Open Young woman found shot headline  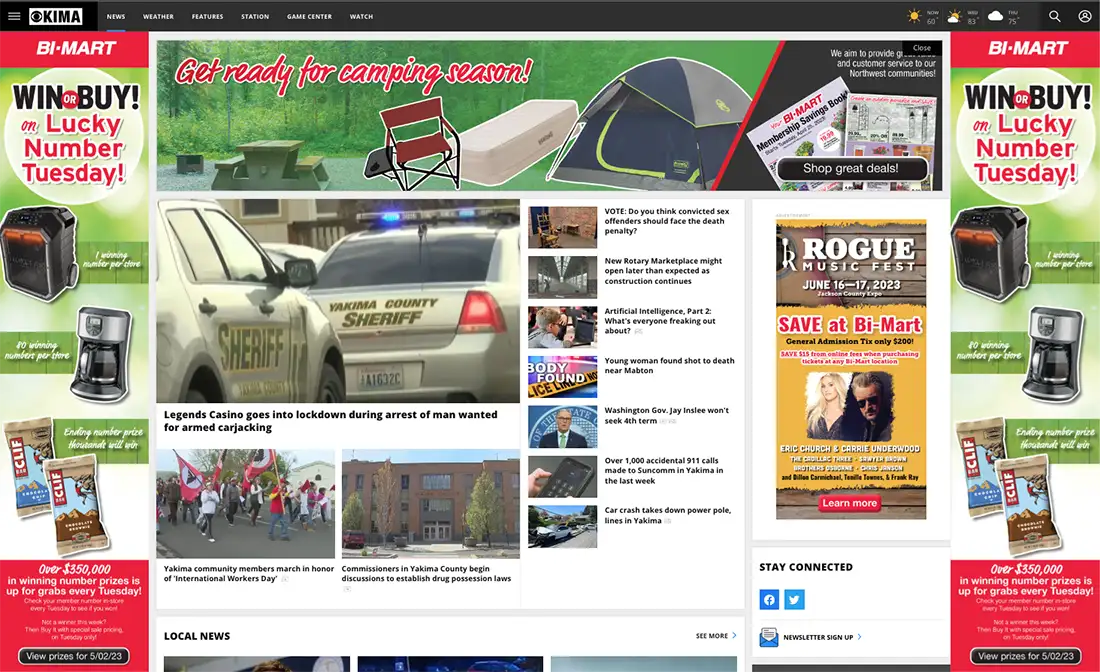669,365
